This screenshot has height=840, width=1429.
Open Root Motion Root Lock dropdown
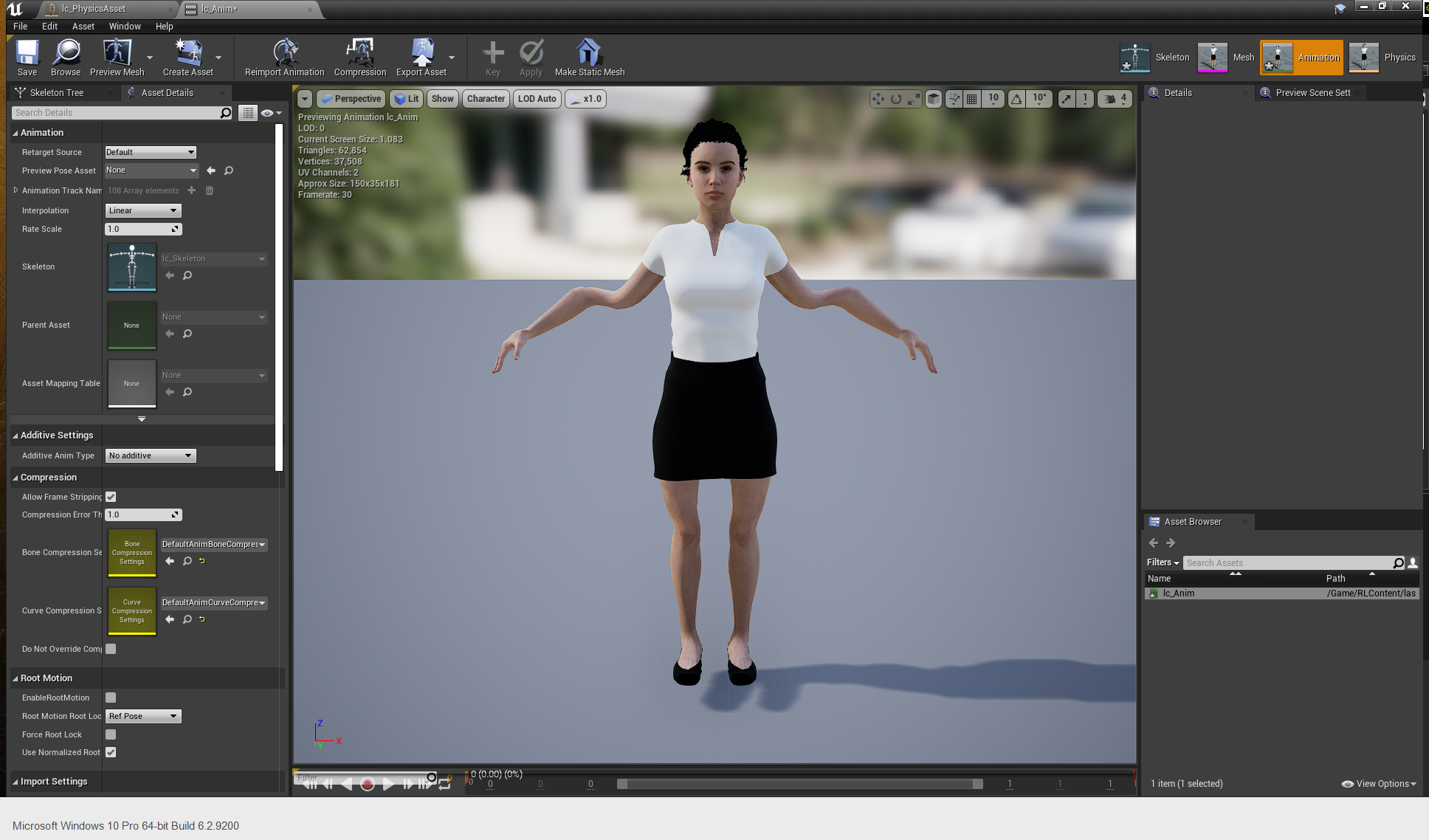143,716
